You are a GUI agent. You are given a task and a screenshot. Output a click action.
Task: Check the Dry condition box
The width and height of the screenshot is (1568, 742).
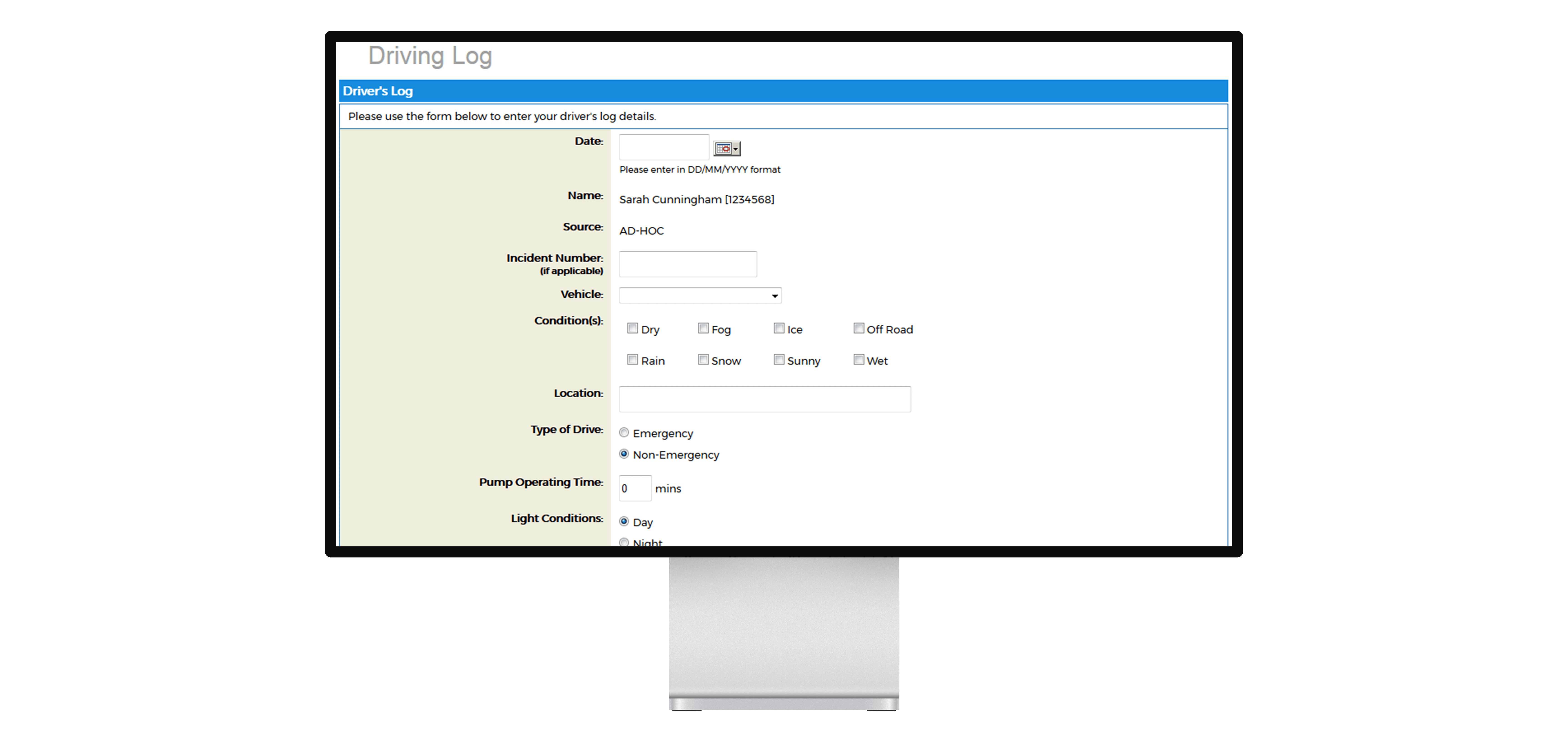(x=632, y=328)
